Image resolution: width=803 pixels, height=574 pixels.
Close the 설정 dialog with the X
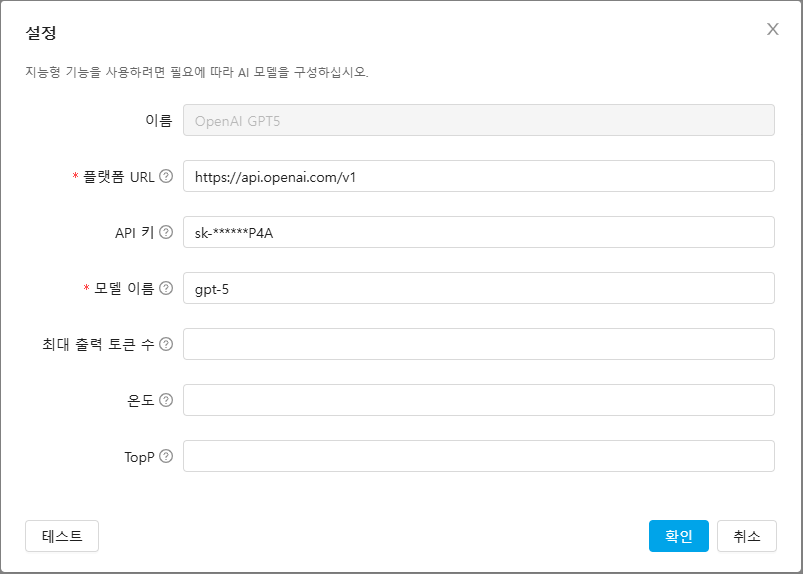(x=772, y=29)
